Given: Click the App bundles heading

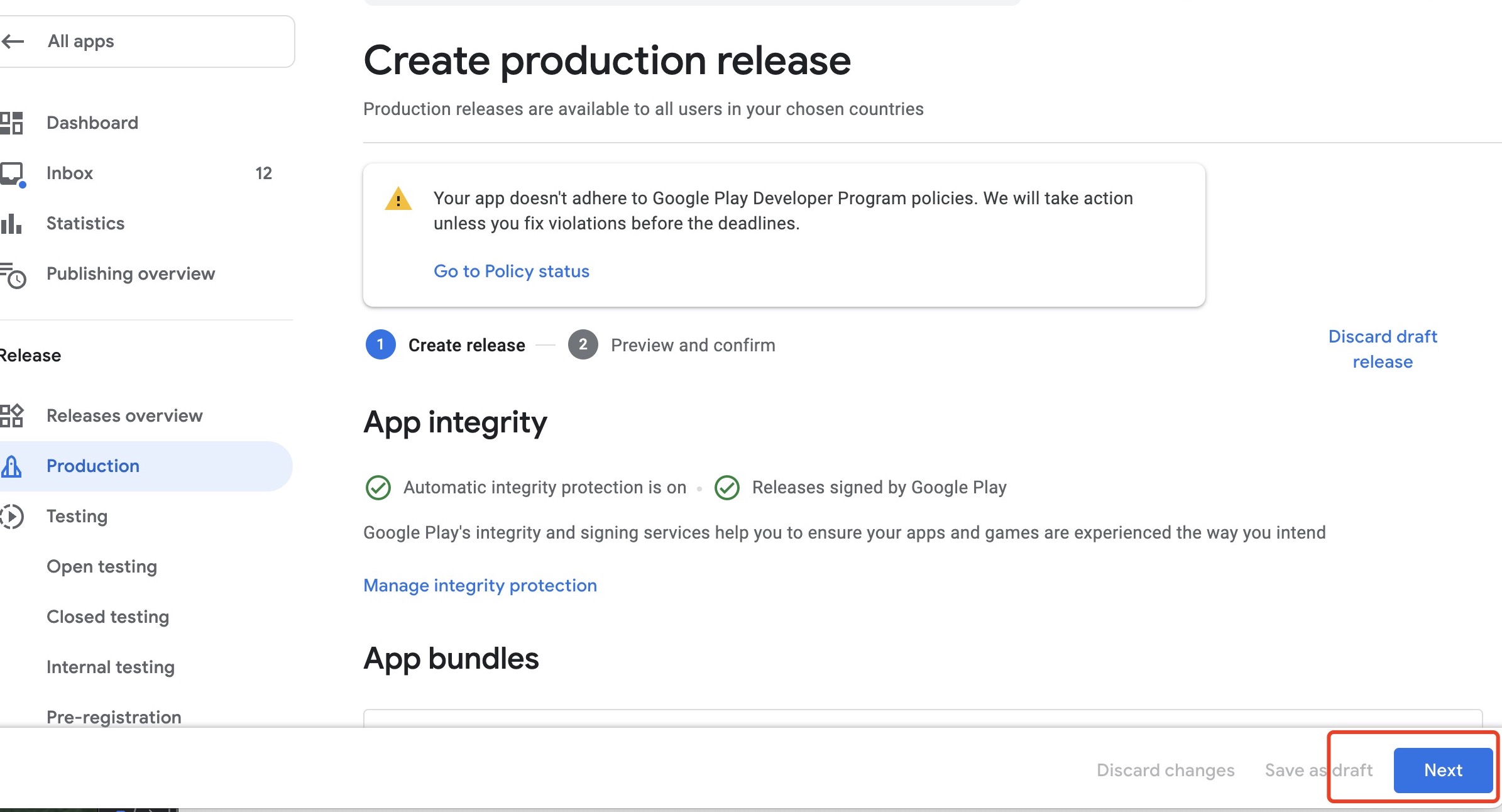Looking at the screenshot, I should tap(451, 658).
